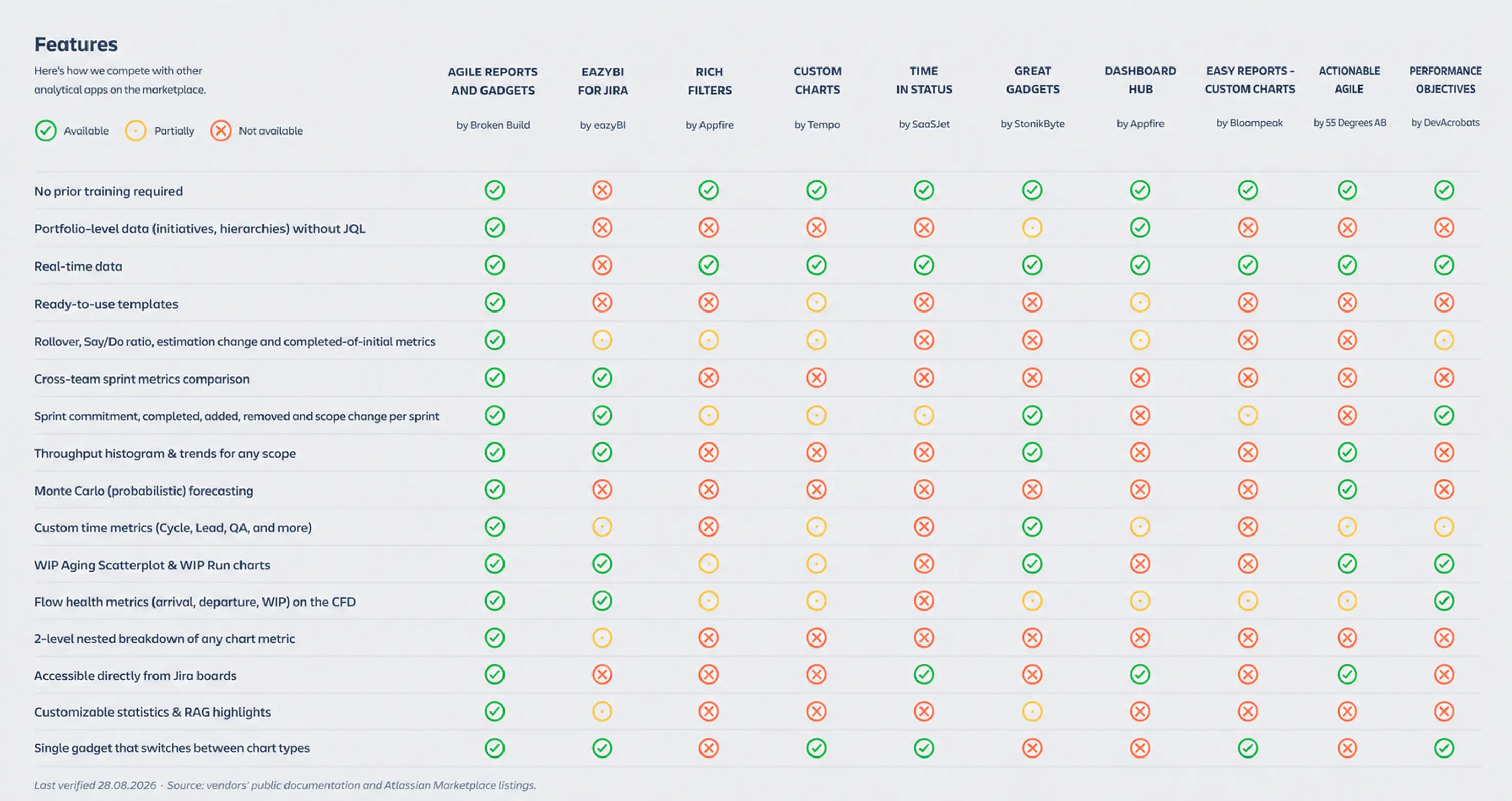Screen dimensions: 1512x801
Task: Click Performance Objectives' checkmark for Single gadget row
Action: coord(1444,748)
